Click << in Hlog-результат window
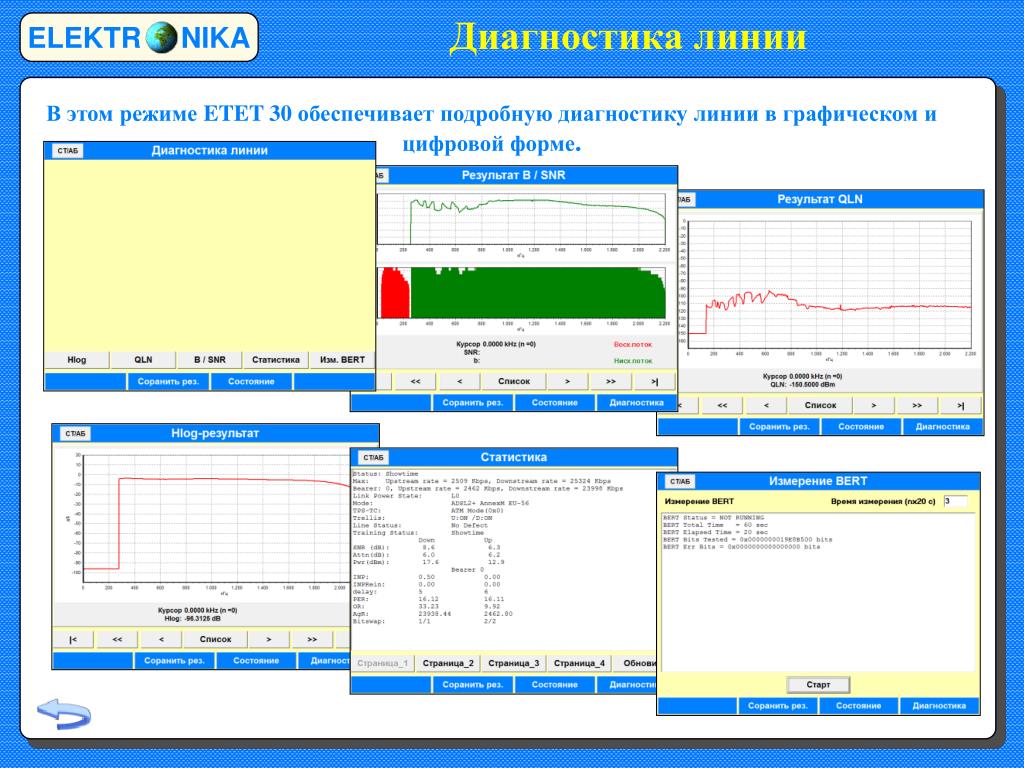Image resolution: width=1024 pixels, height=768 pixels. tap(117, 639)
